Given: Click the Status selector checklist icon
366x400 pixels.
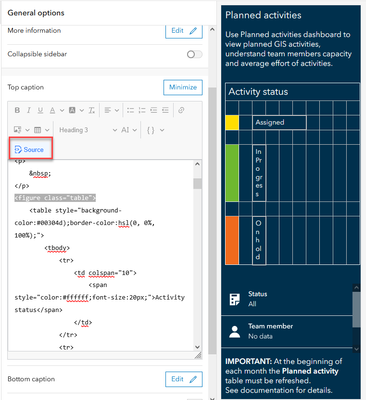Looking at the screenshot, I should click(x=235, y=299).
